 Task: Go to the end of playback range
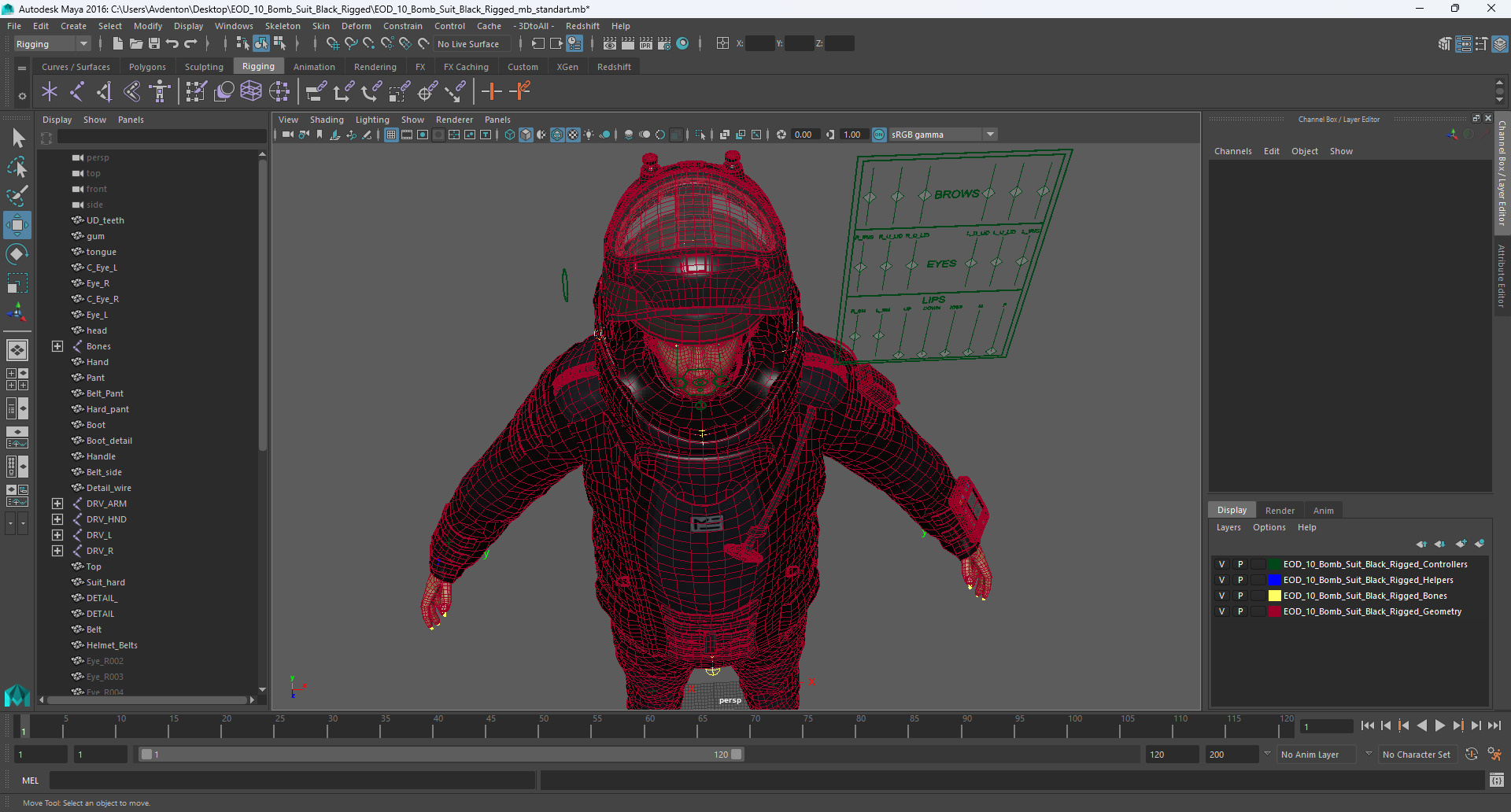(x=1494, y=725)
